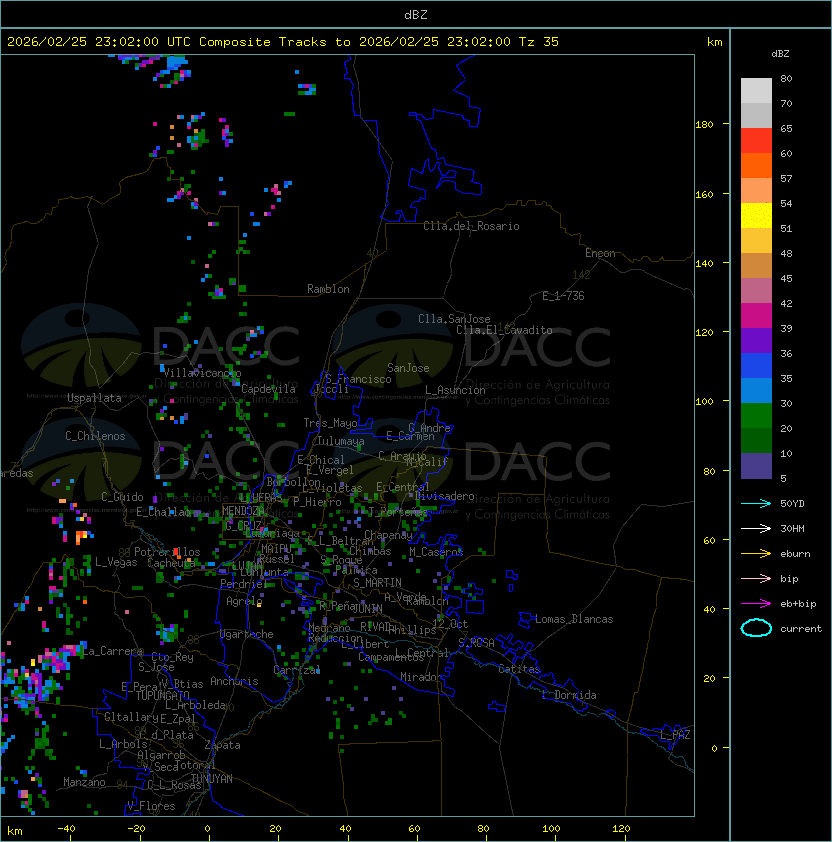The image size is (832, 842).
Task: Click the cyan 50YD arrow in legend
Action: (756, 504)
